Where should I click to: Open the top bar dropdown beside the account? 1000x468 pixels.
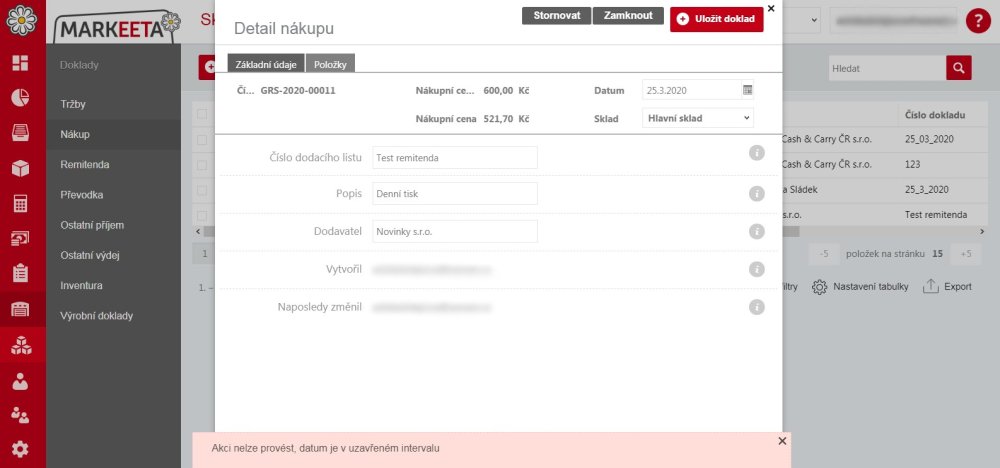801,20
